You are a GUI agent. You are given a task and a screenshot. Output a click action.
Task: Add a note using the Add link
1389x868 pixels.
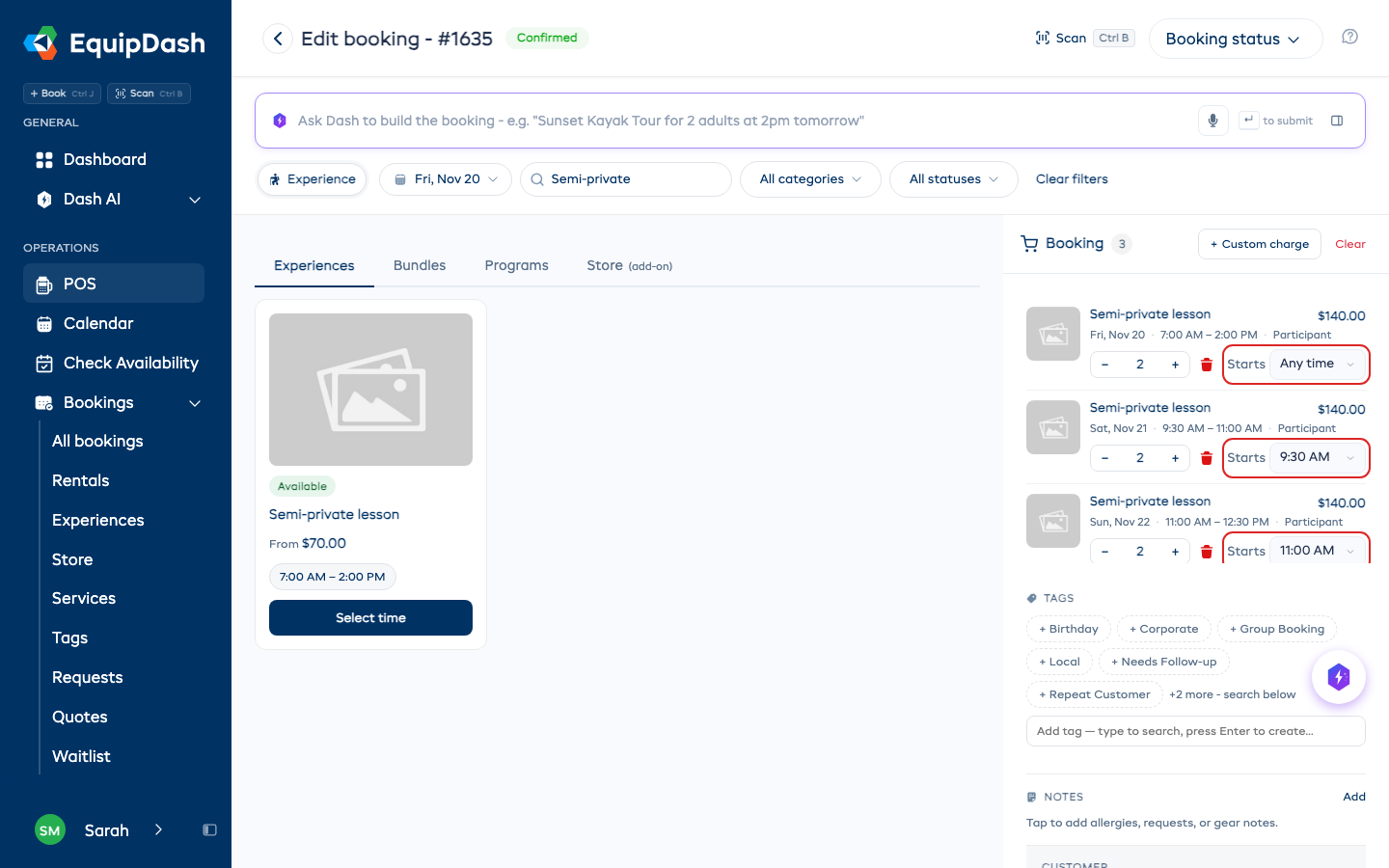[1354, 797]
